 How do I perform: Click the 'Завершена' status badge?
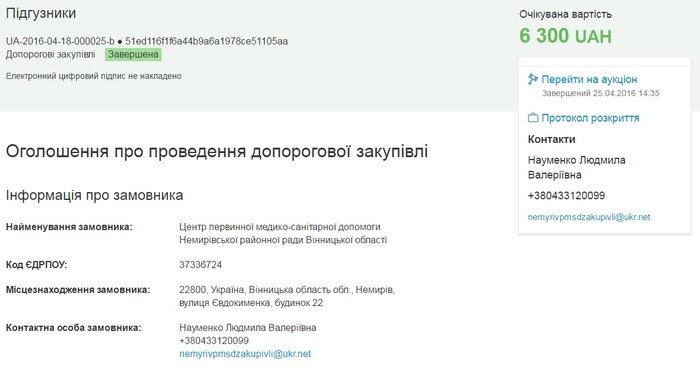click(x=133, y=54)
